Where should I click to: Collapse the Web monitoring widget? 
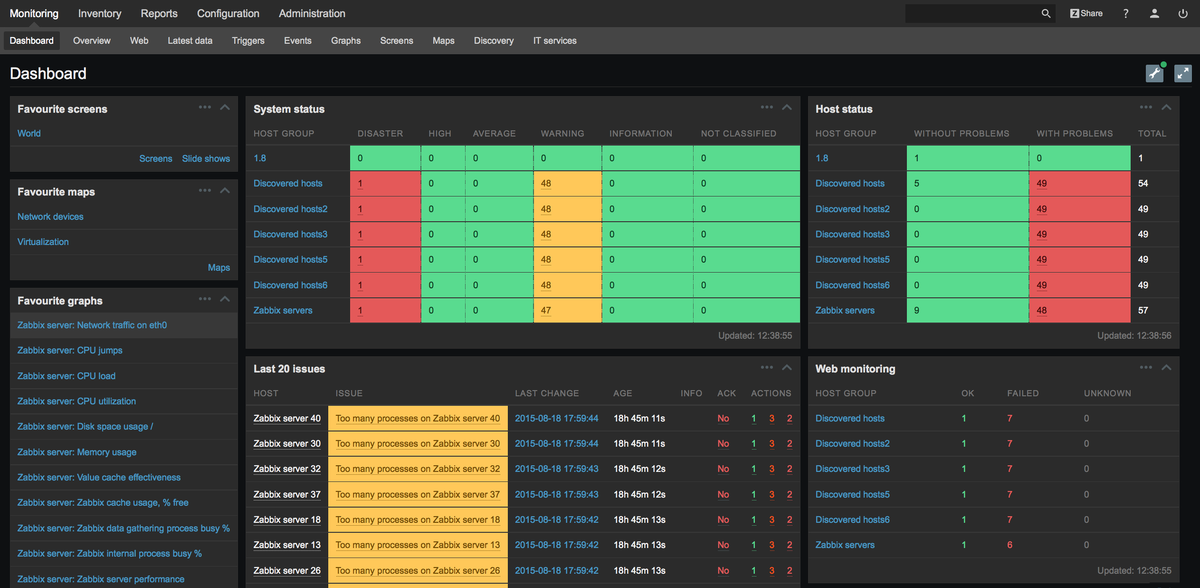pos(1166,367)
